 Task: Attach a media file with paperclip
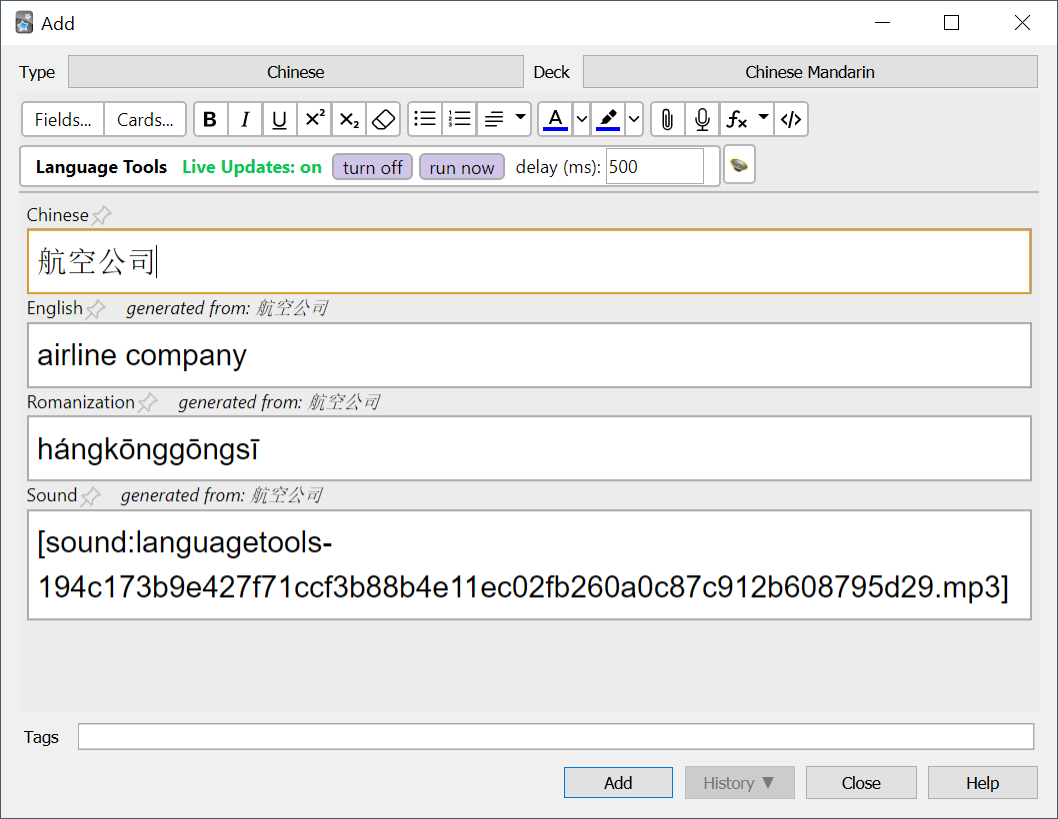point(667,119)
